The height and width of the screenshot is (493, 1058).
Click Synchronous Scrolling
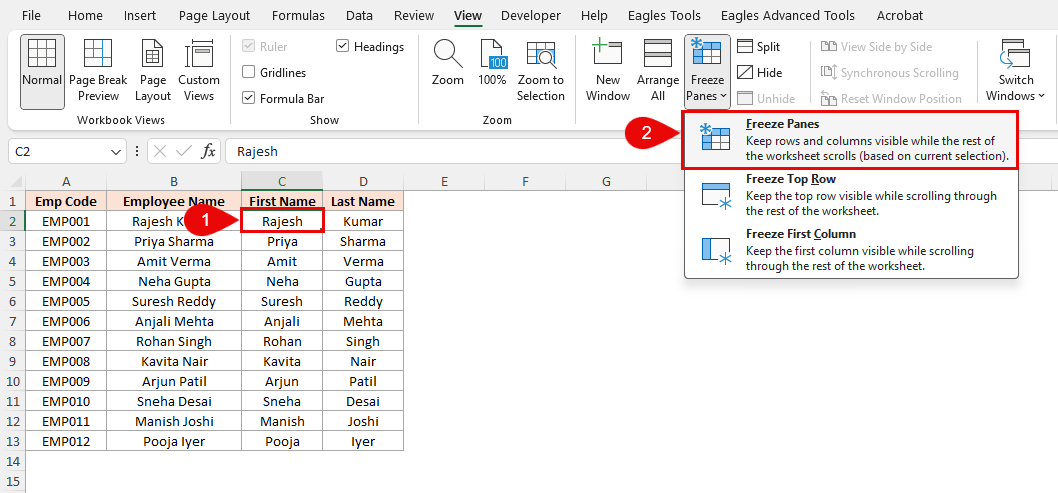(889, 73)
